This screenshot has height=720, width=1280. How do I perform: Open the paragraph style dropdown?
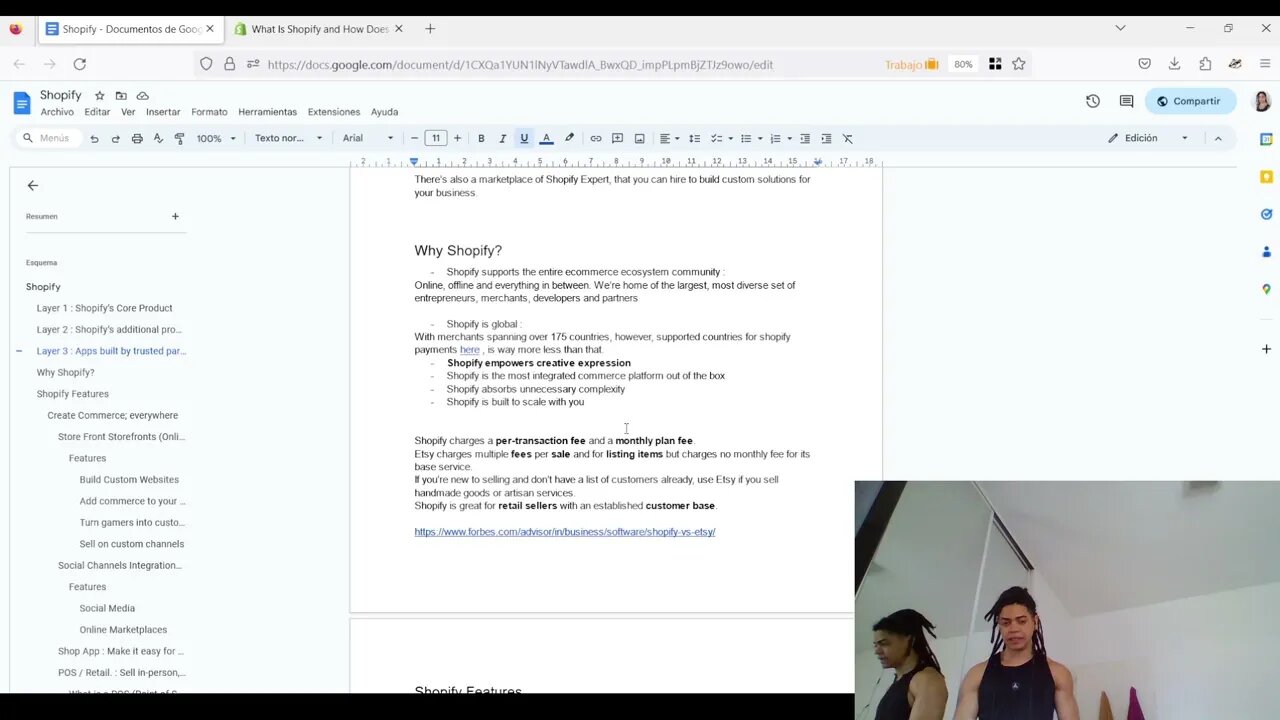click(x=288, y=138)
